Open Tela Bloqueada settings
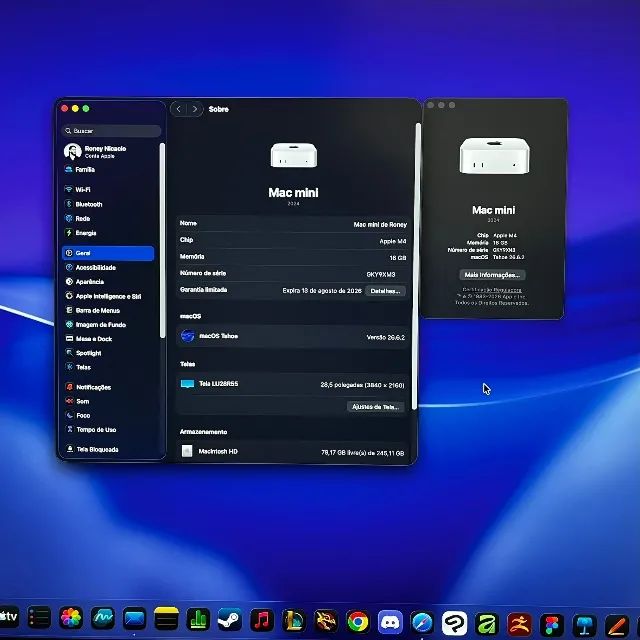 [108, 449]
